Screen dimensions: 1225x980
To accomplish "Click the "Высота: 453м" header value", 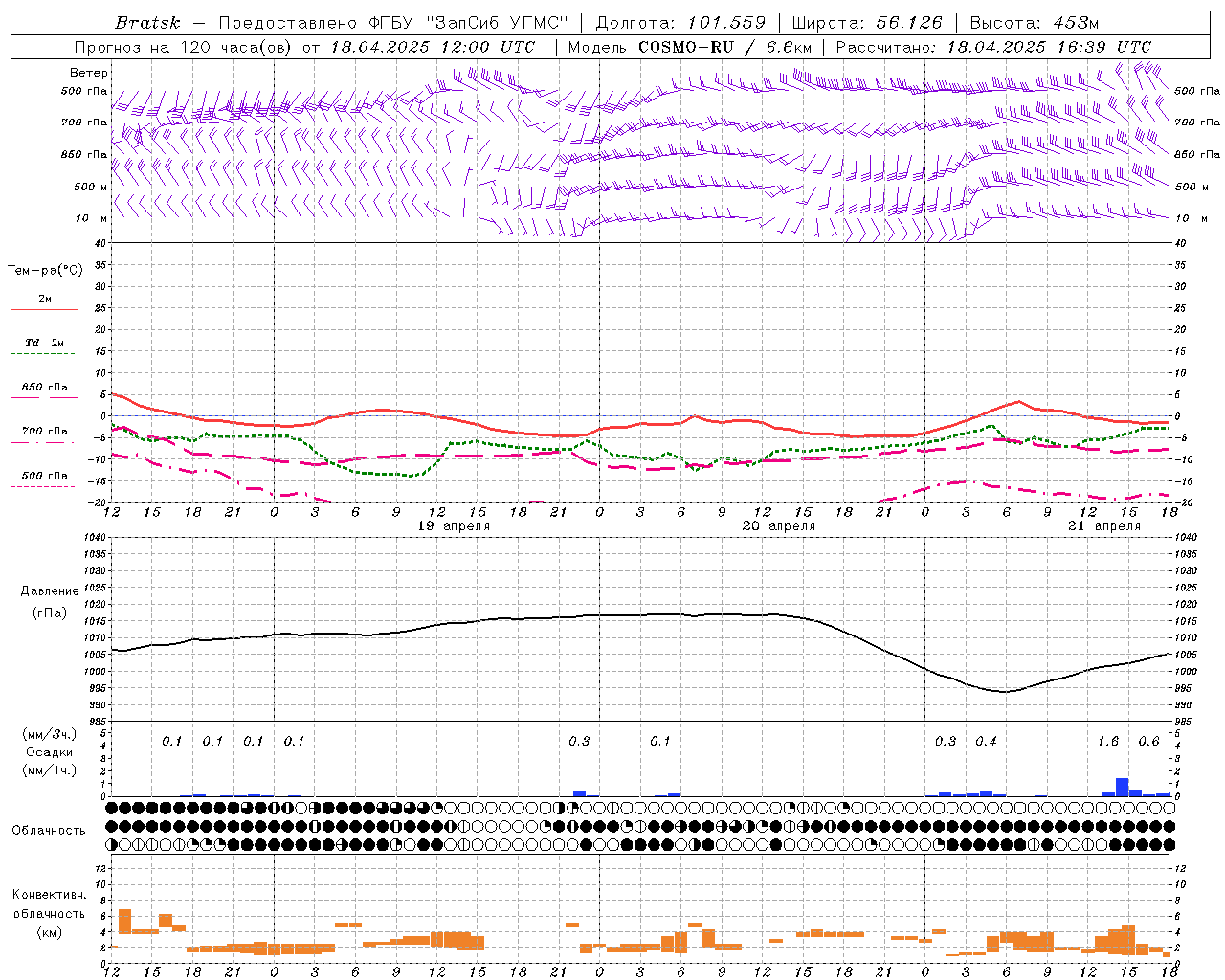I will 1035,23.
